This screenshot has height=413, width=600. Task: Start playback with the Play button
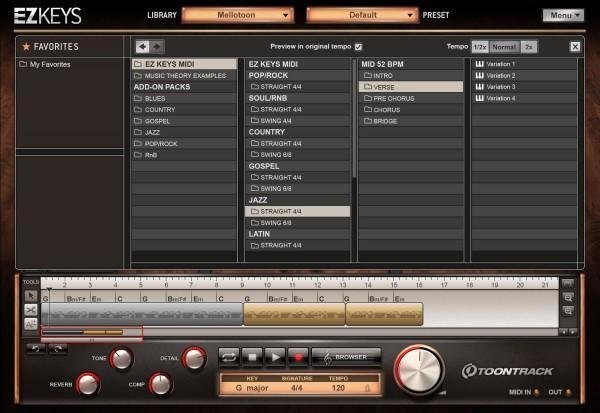(275, 355)
